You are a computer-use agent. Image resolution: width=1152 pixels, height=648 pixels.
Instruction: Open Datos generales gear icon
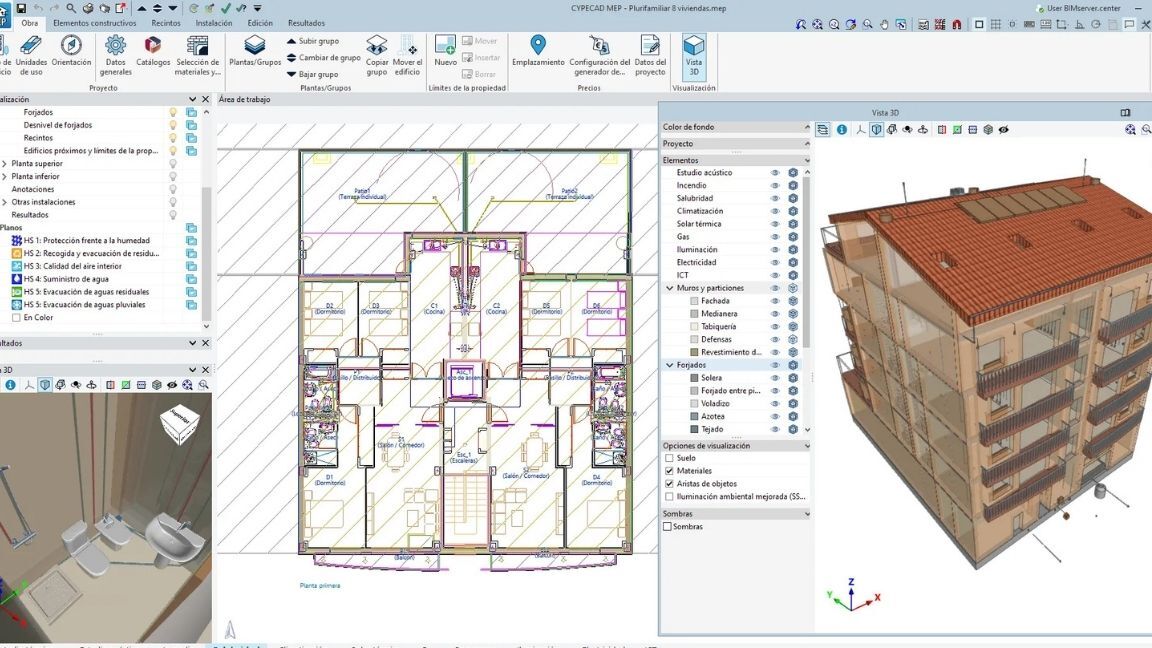coord(116,45)
